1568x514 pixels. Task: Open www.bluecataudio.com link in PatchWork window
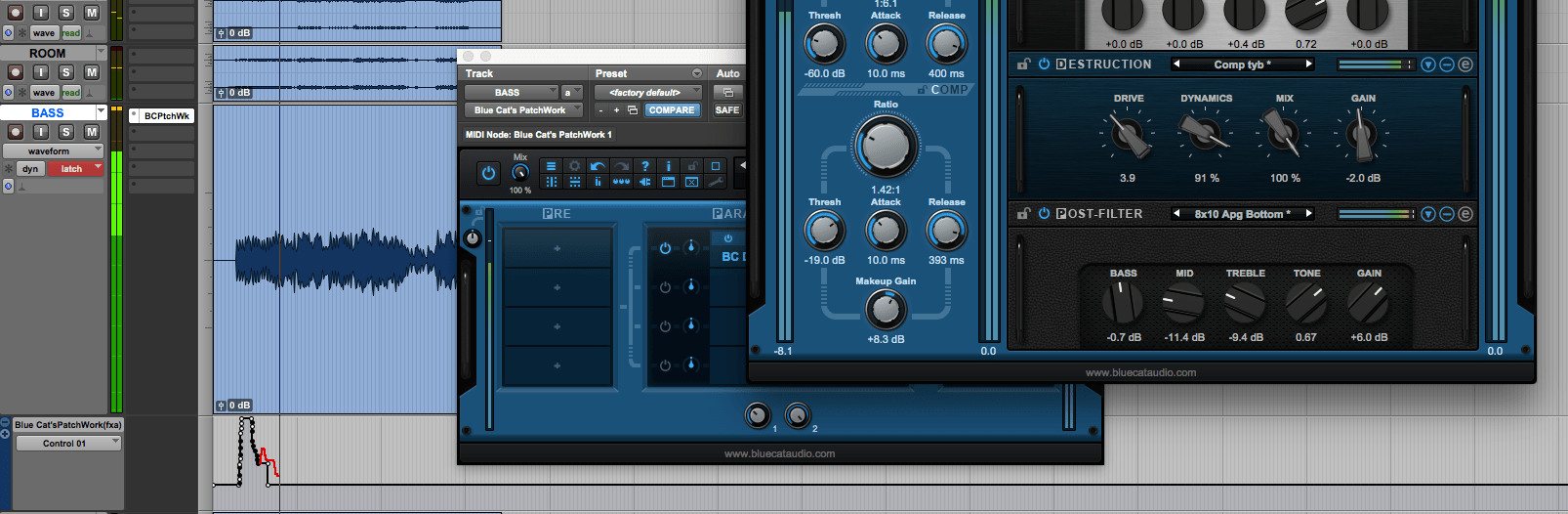(x=779, y=453)
